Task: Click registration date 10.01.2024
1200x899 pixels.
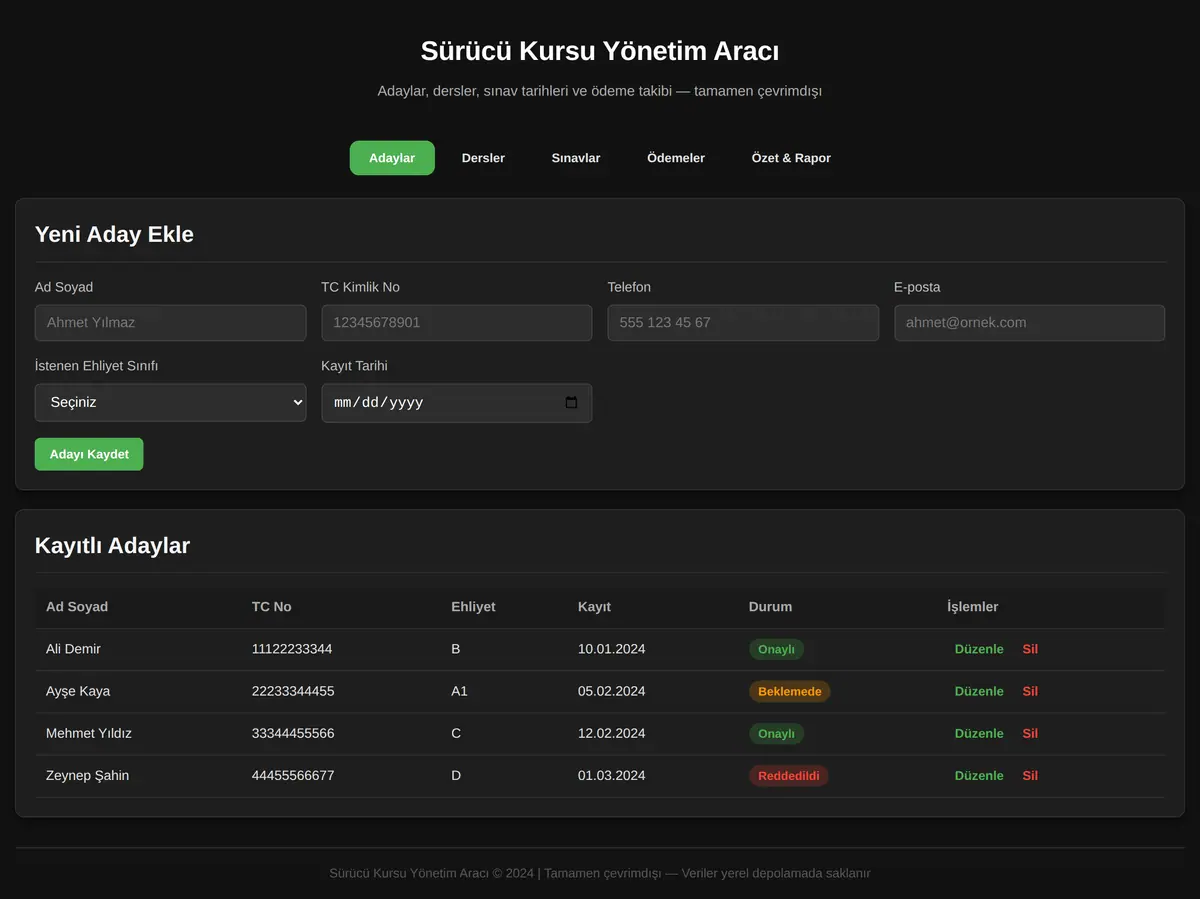Action: coord(612,649)
